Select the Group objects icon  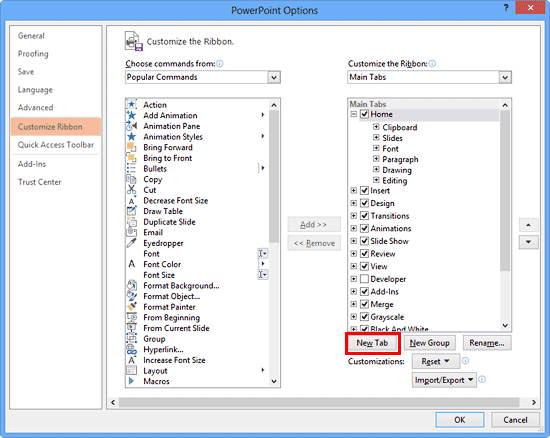pos(132,338)
